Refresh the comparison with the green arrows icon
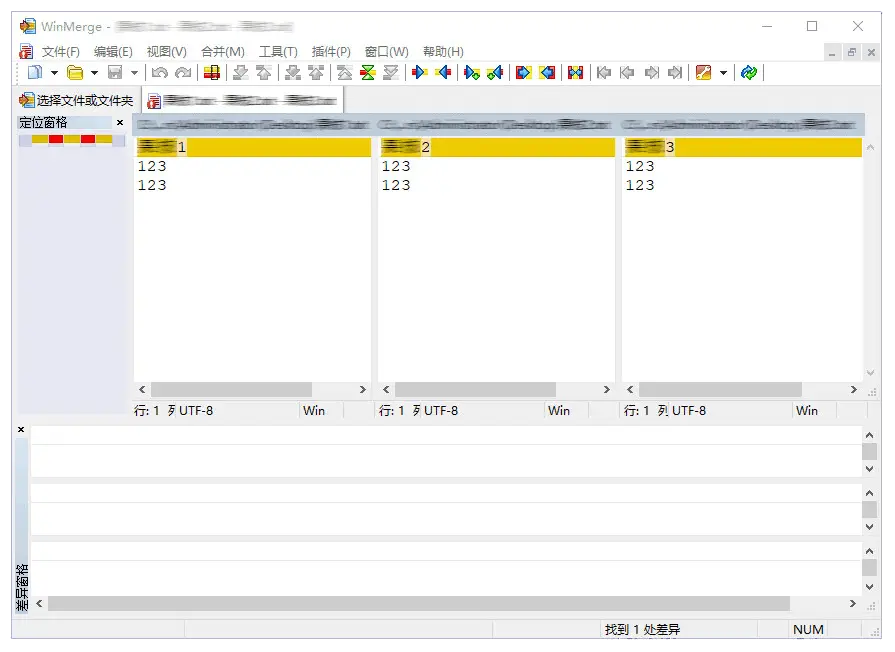This screenshot has width=895, height=652. (748, 72)
